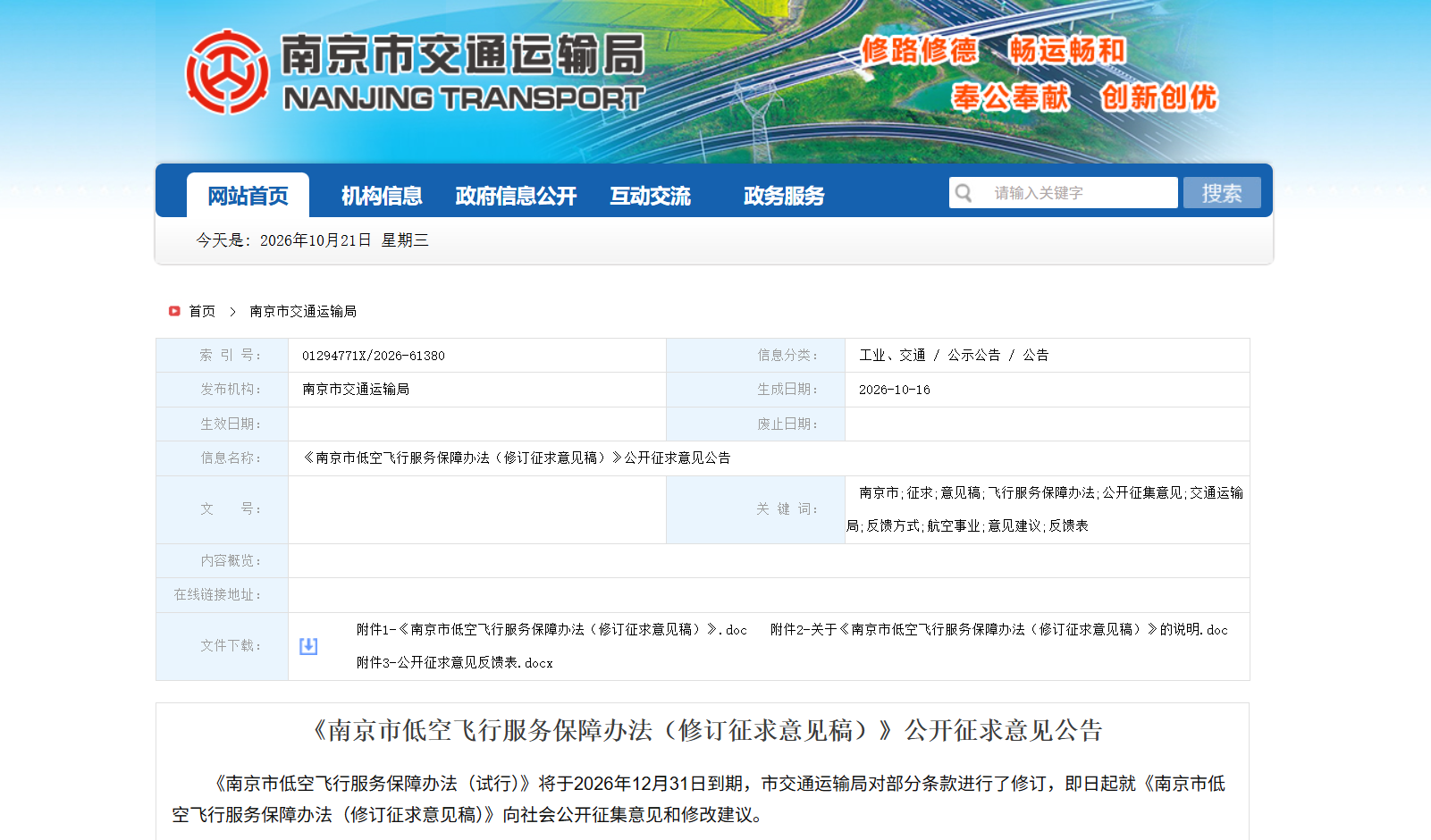Click the 文件下载 label cell
1431x840 pixels.
click(223, 646)
